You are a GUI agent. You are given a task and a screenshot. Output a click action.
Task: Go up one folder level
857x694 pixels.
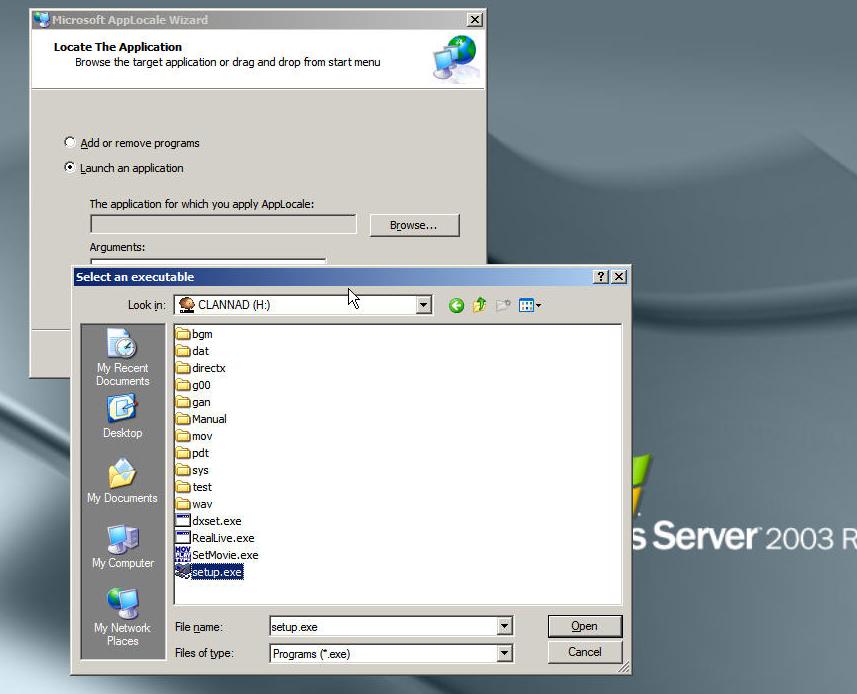tap(480, 305)
